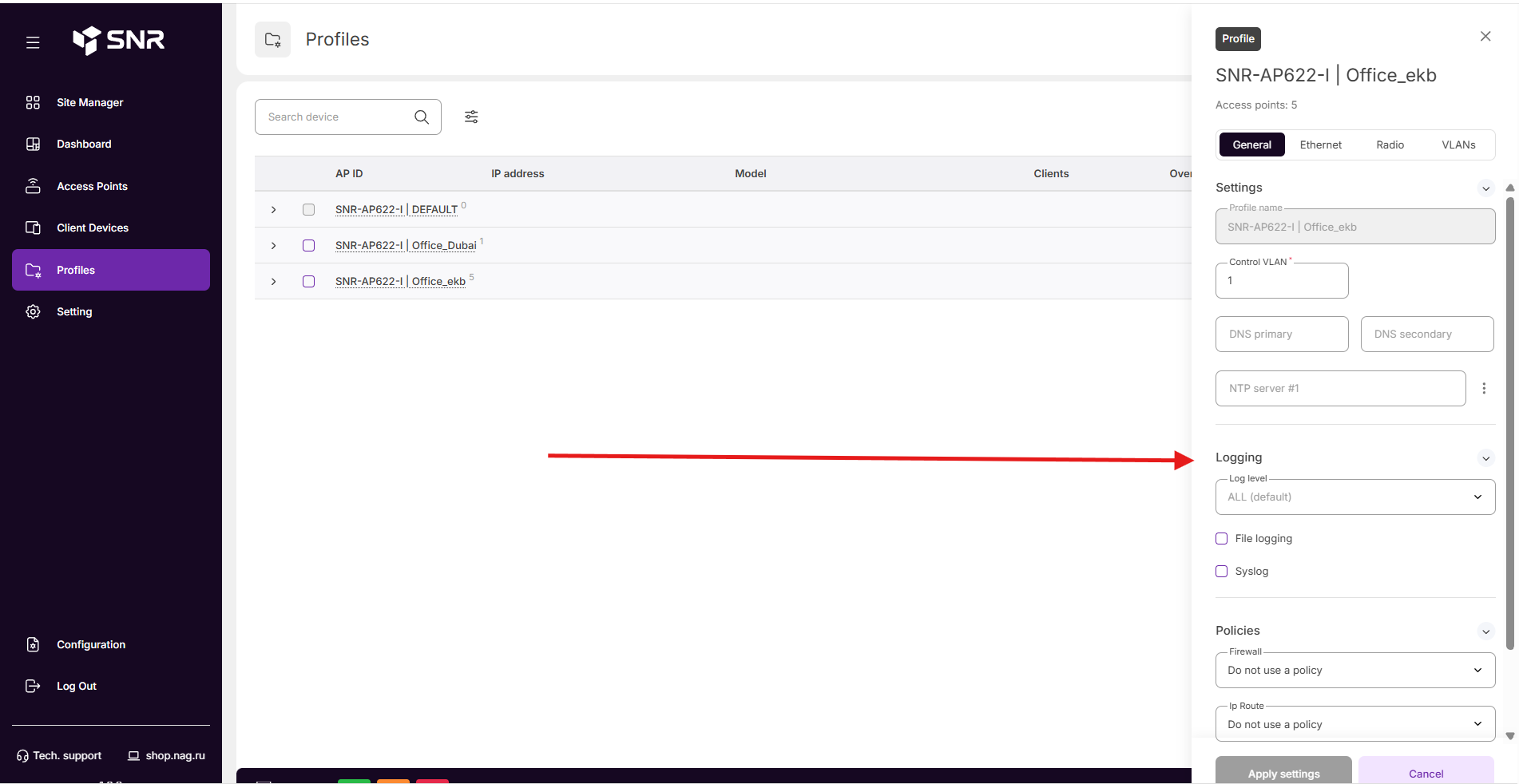Screen dimensions: 1519x784
Task: Click the Cancel button
Action: pyautogui.click(x=1426, y=771)
